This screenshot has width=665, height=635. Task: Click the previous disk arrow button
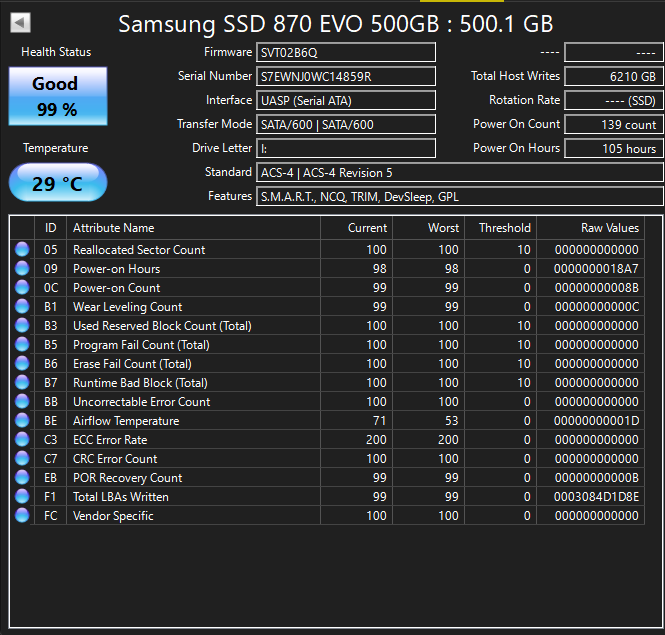20,23
